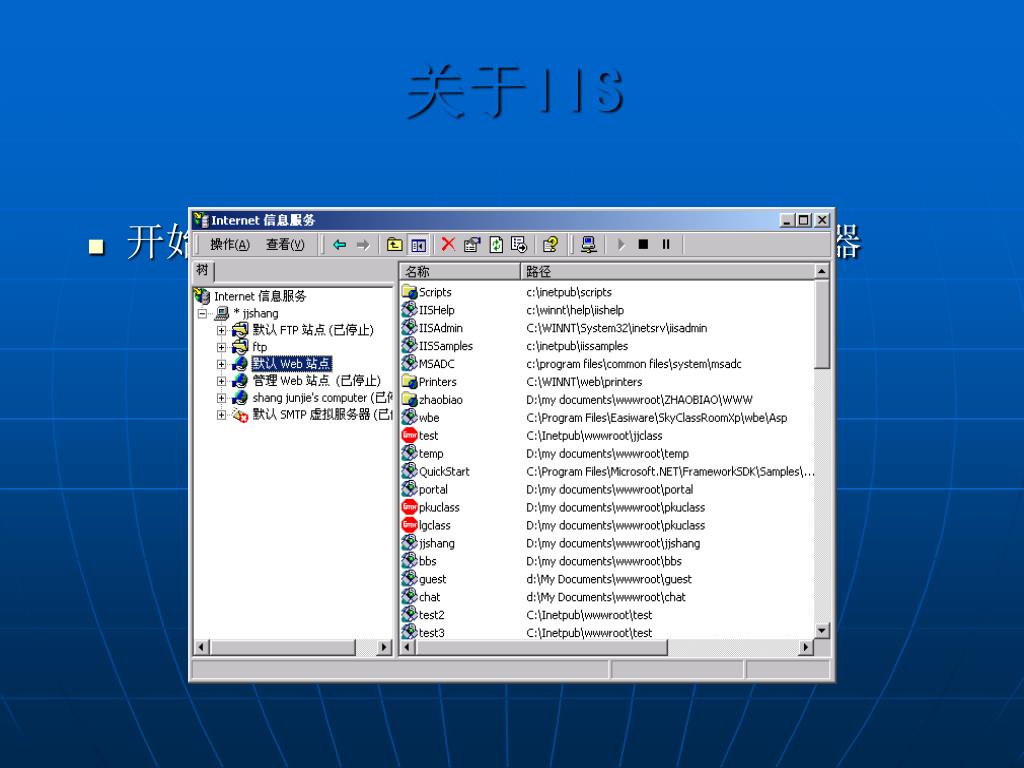Click the Printers folder icon
This screenshot has width=1024, height=768.
[409, 381]
